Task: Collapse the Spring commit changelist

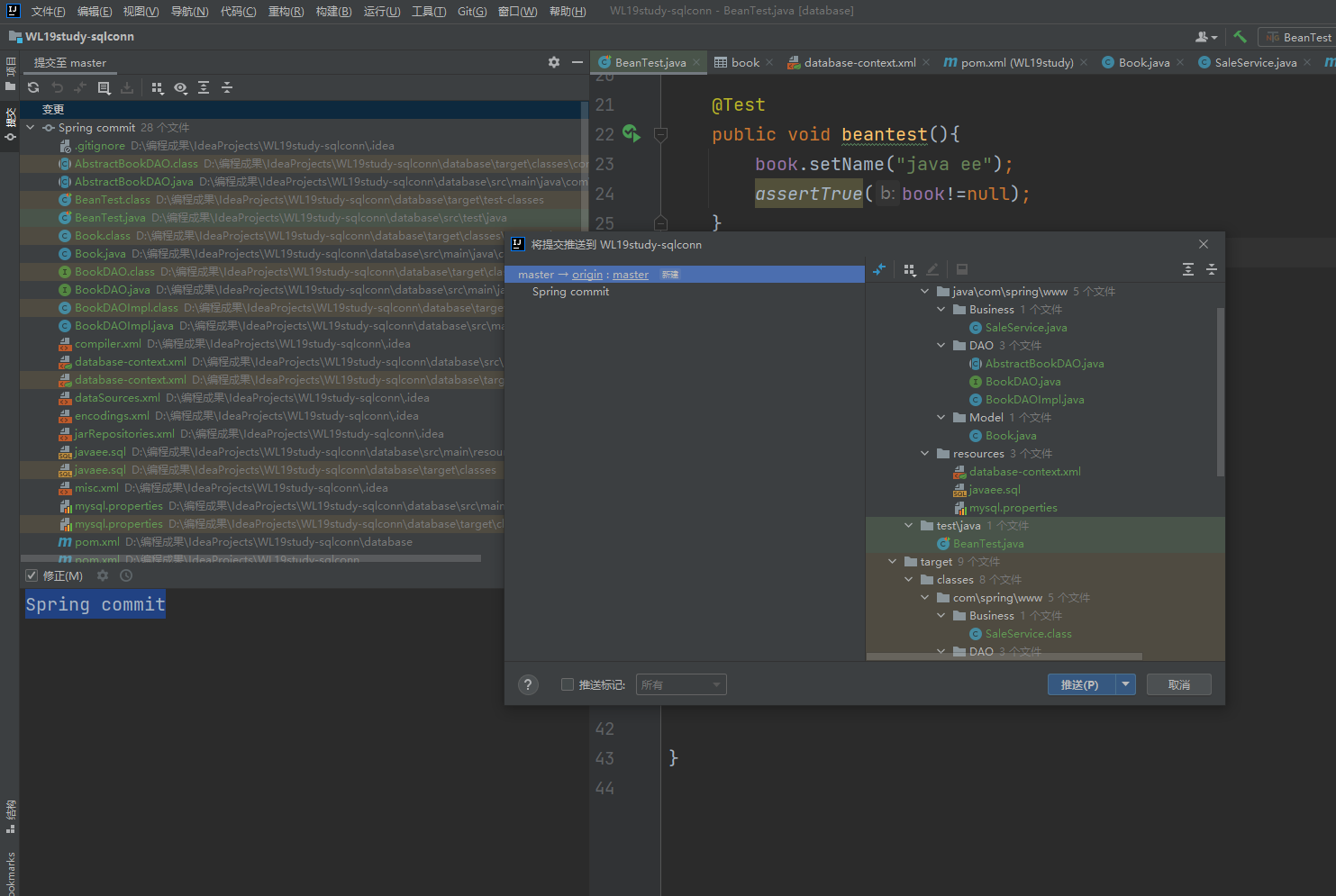Action: click(x=31, y=127)
